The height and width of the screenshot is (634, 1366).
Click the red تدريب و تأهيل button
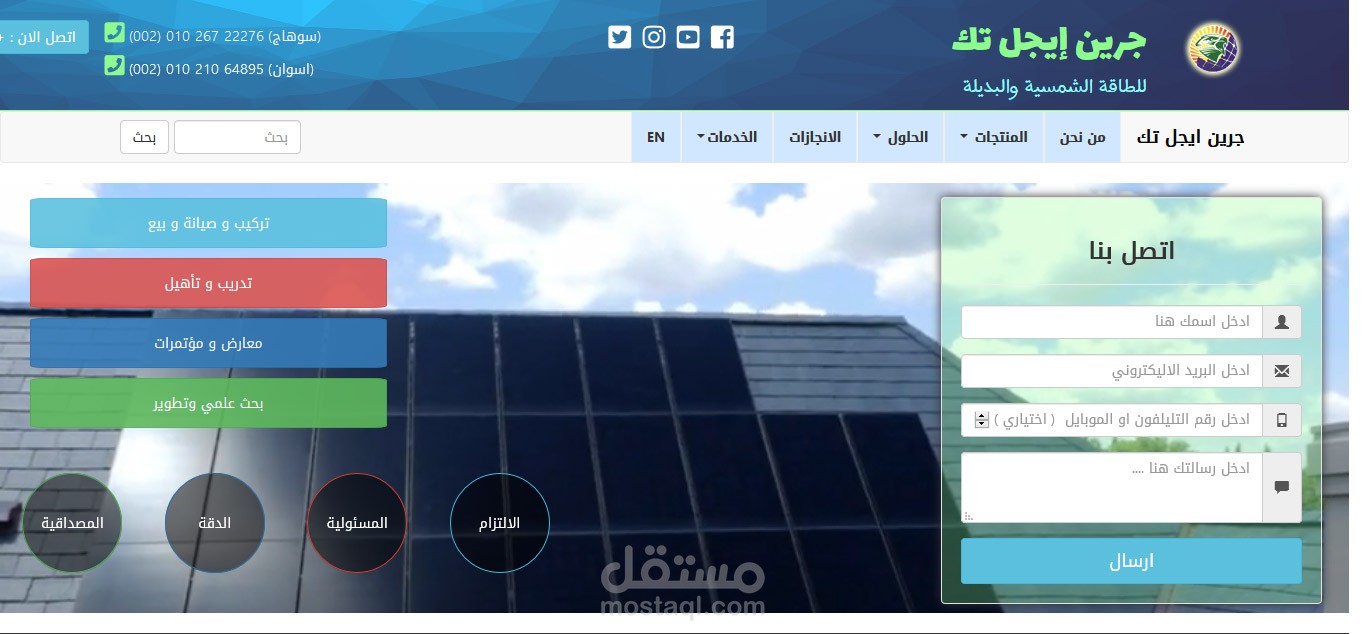pyautogui.click(x=208, y=283)
